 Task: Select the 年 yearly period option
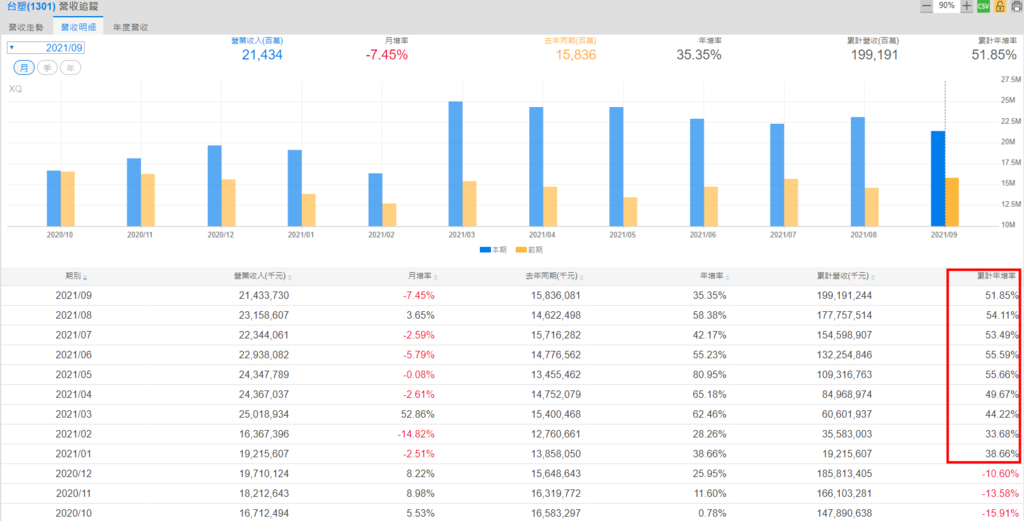71,68
